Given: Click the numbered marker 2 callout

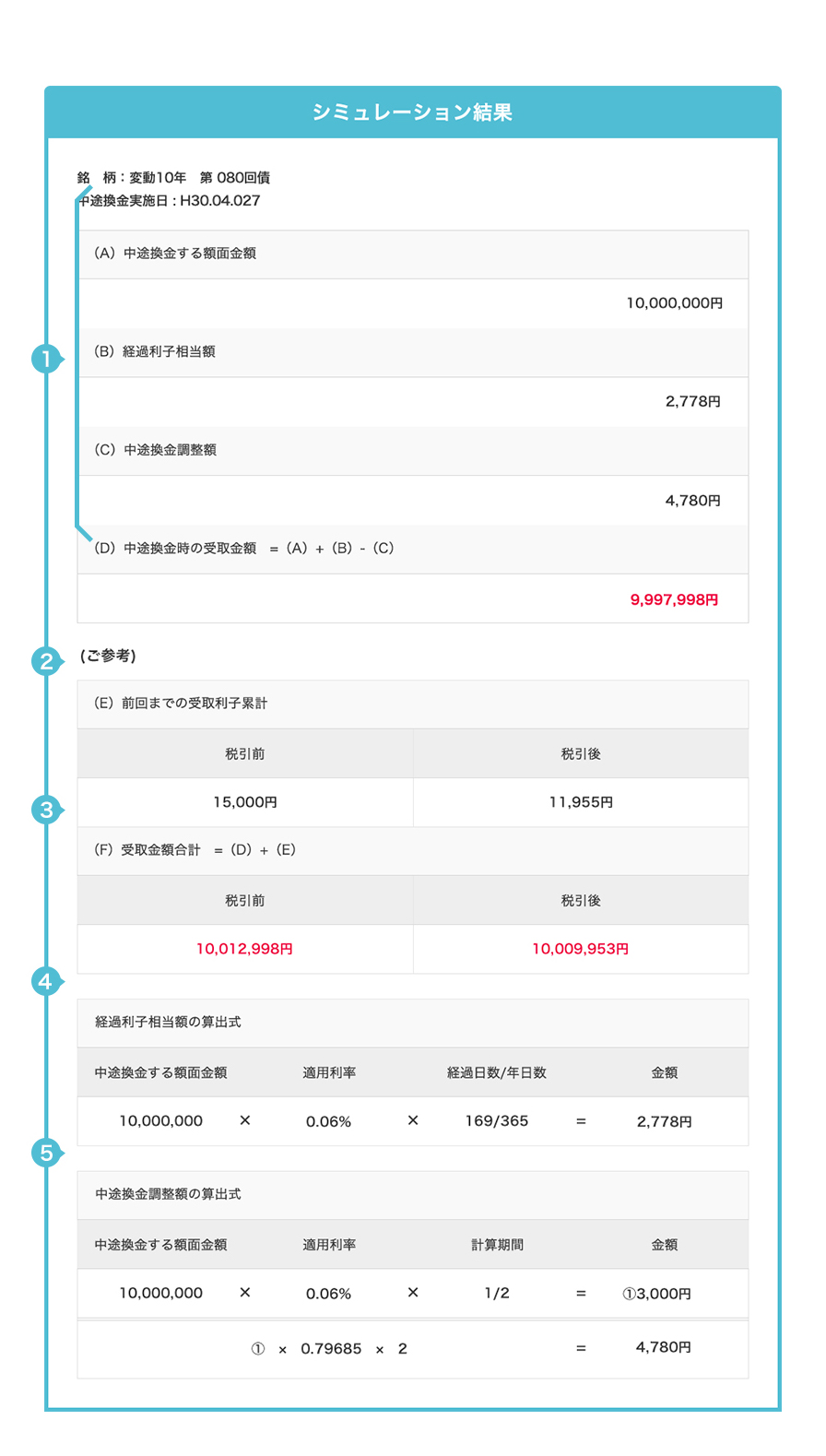Looking at the screenshot, I should [45, 661].
